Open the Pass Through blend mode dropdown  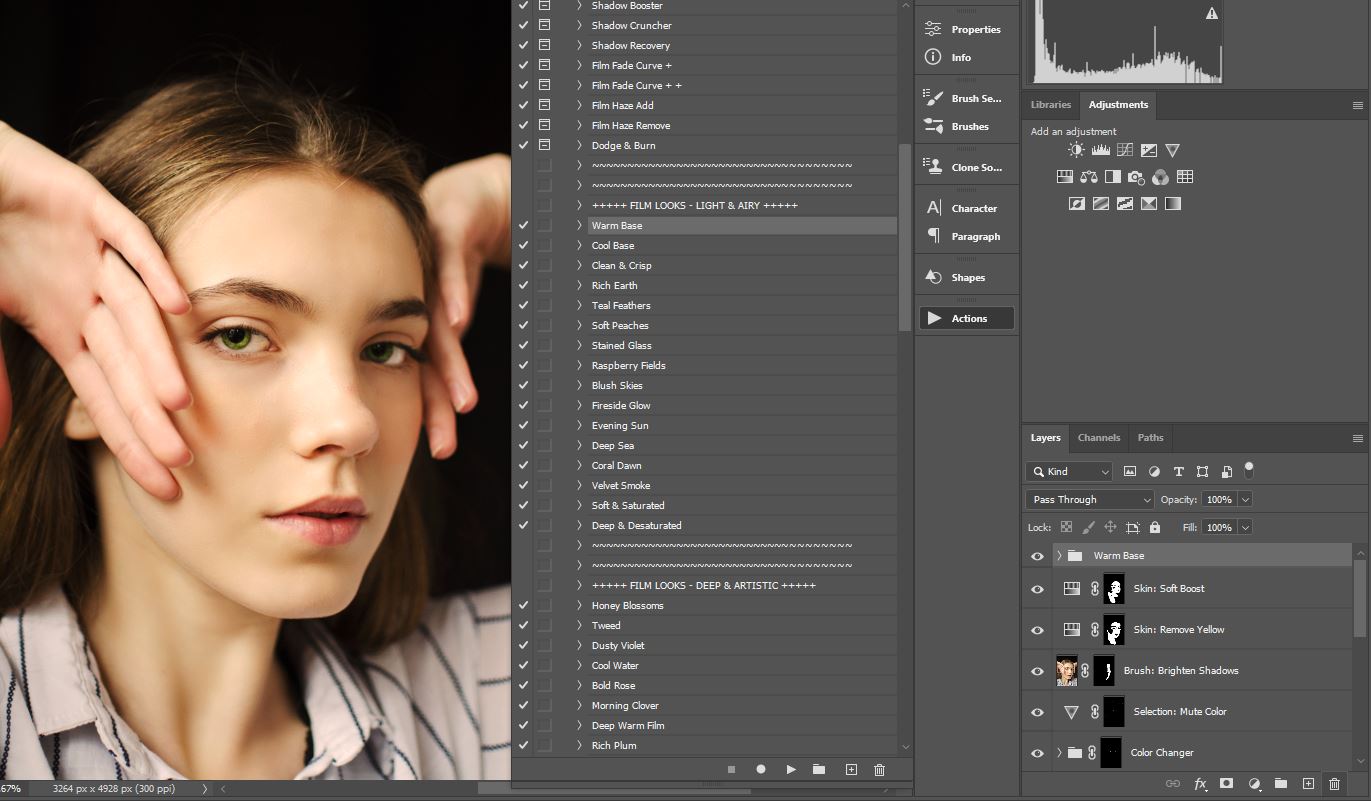(1089, 499)
